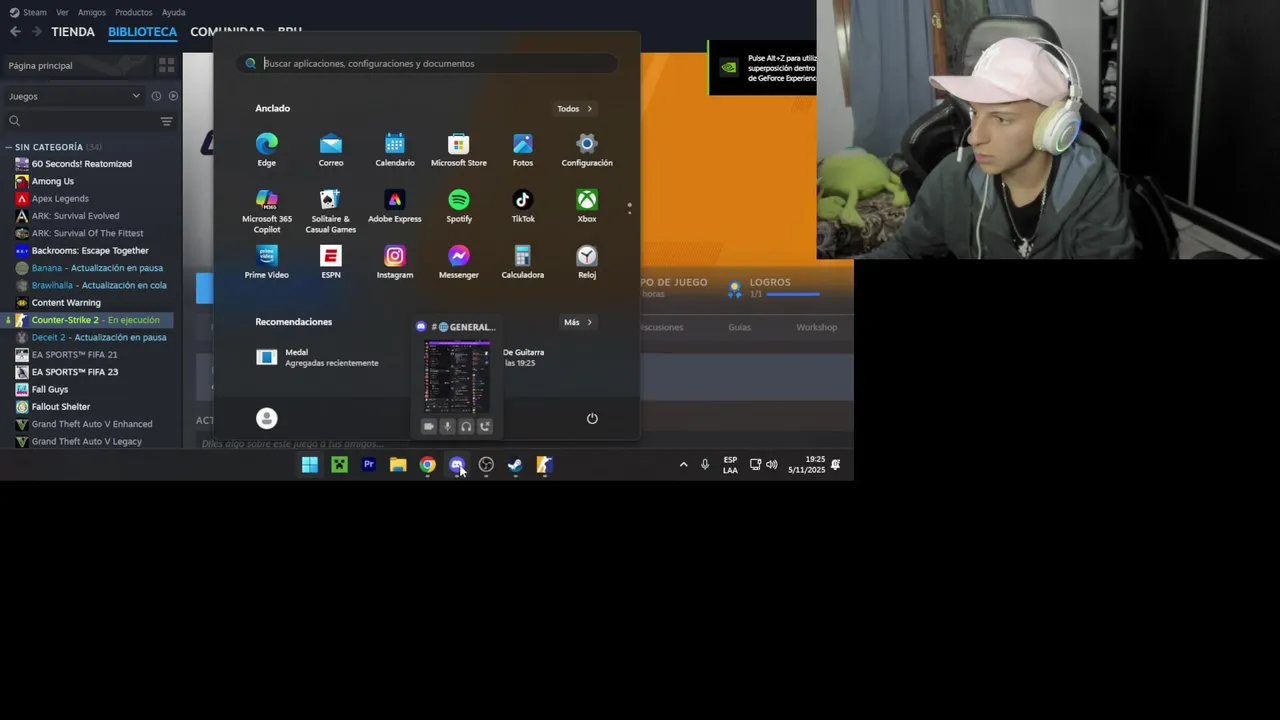Open the TikTok app
The height and width of the screenshot is (720, 1280).
pos(523,206)
